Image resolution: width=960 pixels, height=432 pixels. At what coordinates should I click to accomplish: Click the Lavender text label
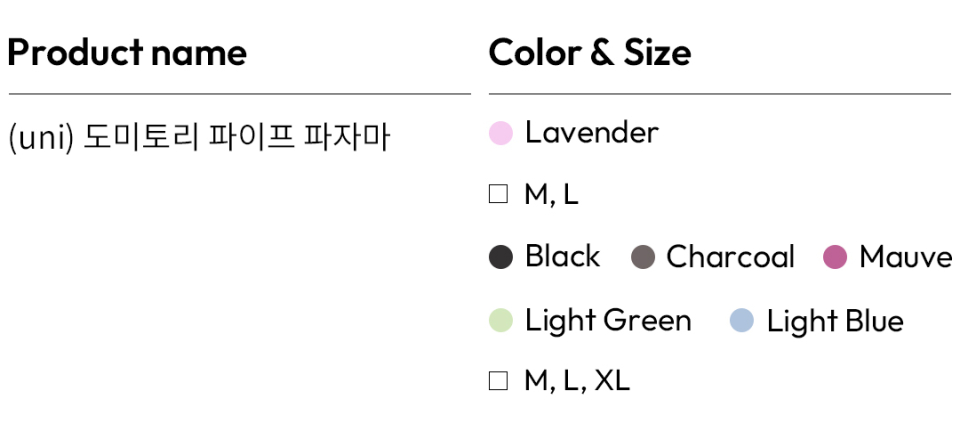591,132
